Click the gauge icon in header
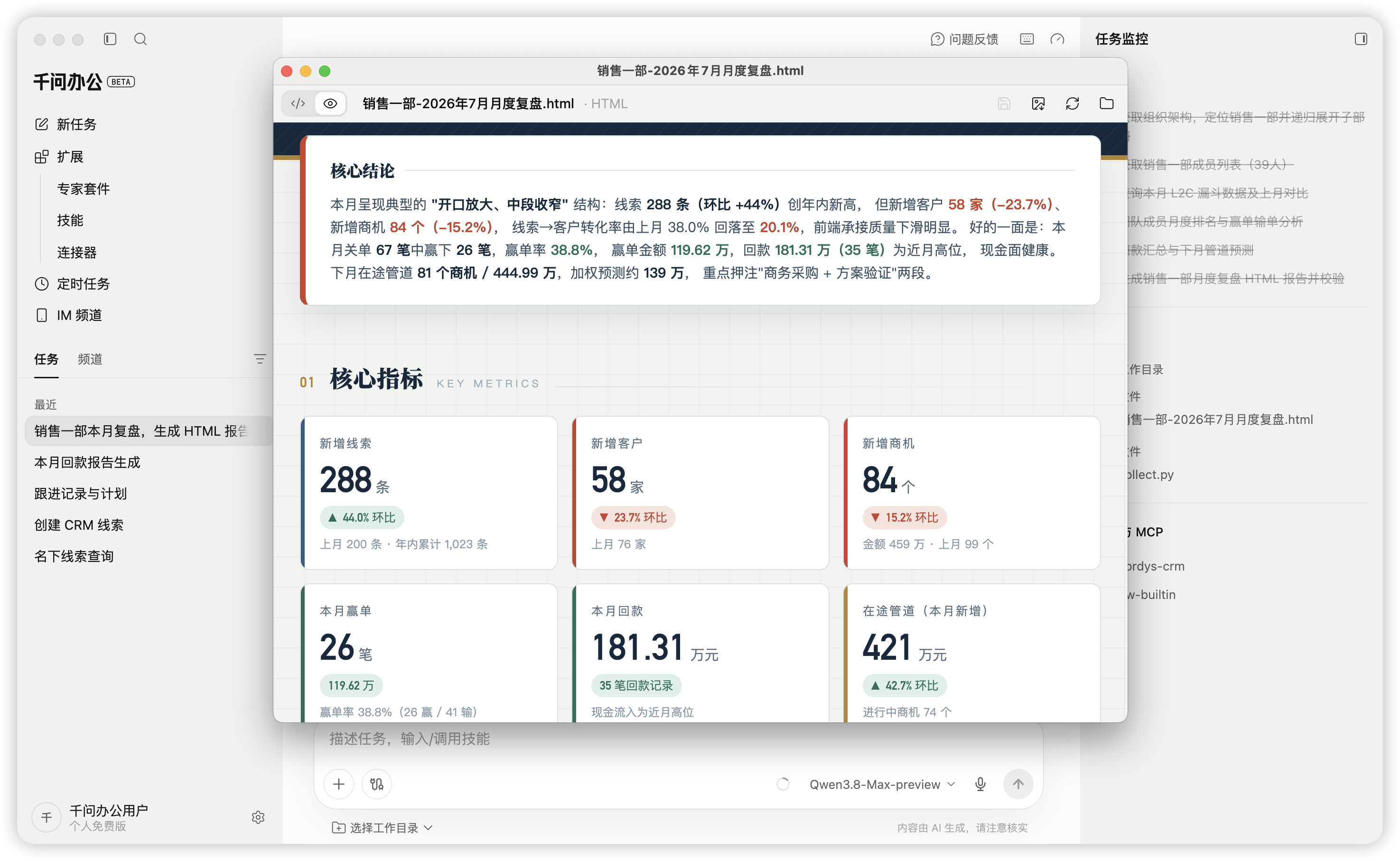 [x=1057, y=39]
